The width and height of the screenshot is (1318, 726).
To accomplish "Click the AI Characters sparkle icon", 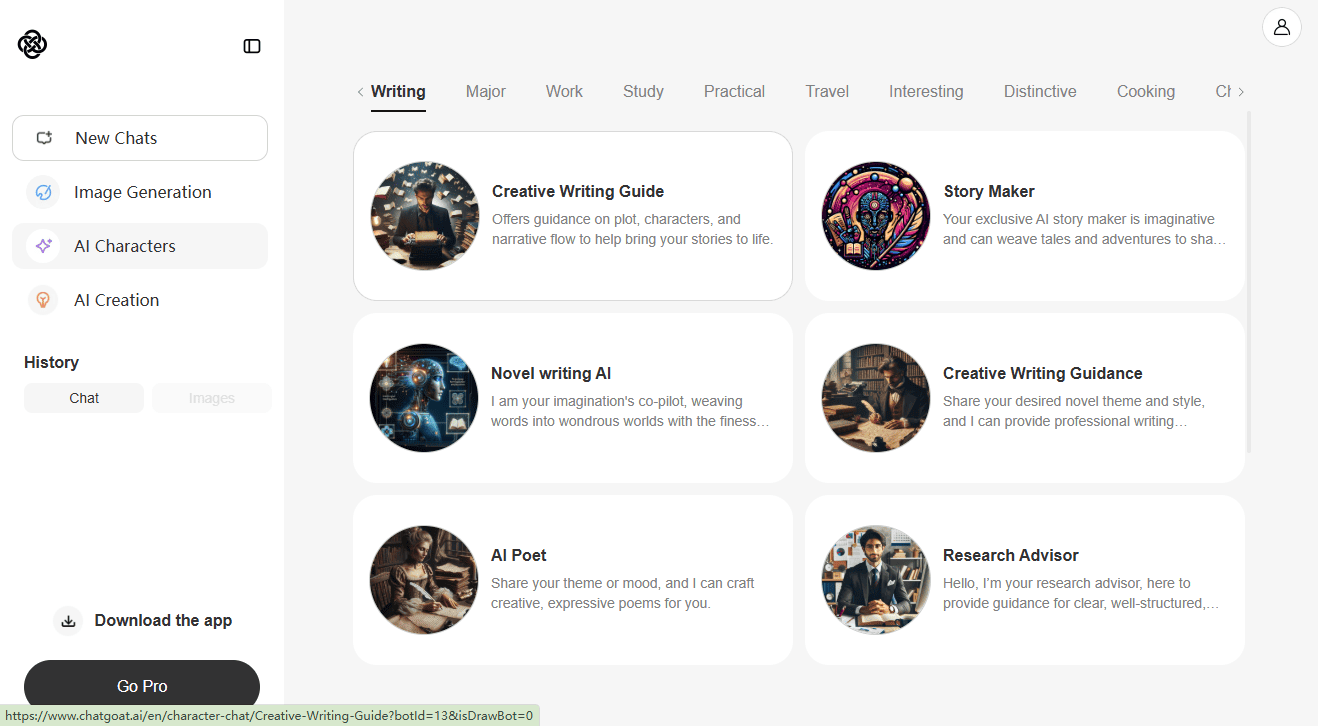I will coord(43,246).
